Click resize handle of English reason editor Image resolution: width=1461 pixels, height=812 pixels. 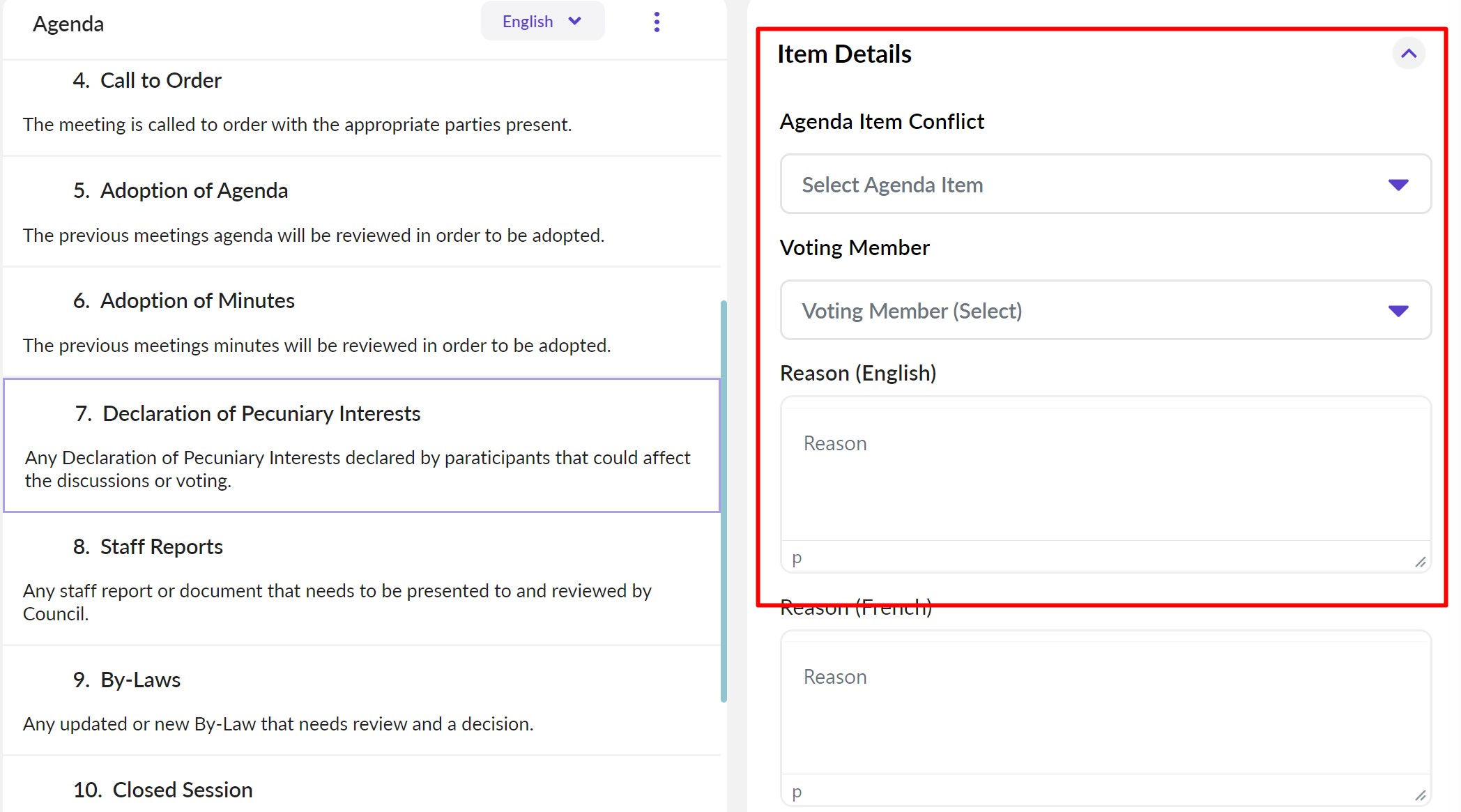[1420, 562]
